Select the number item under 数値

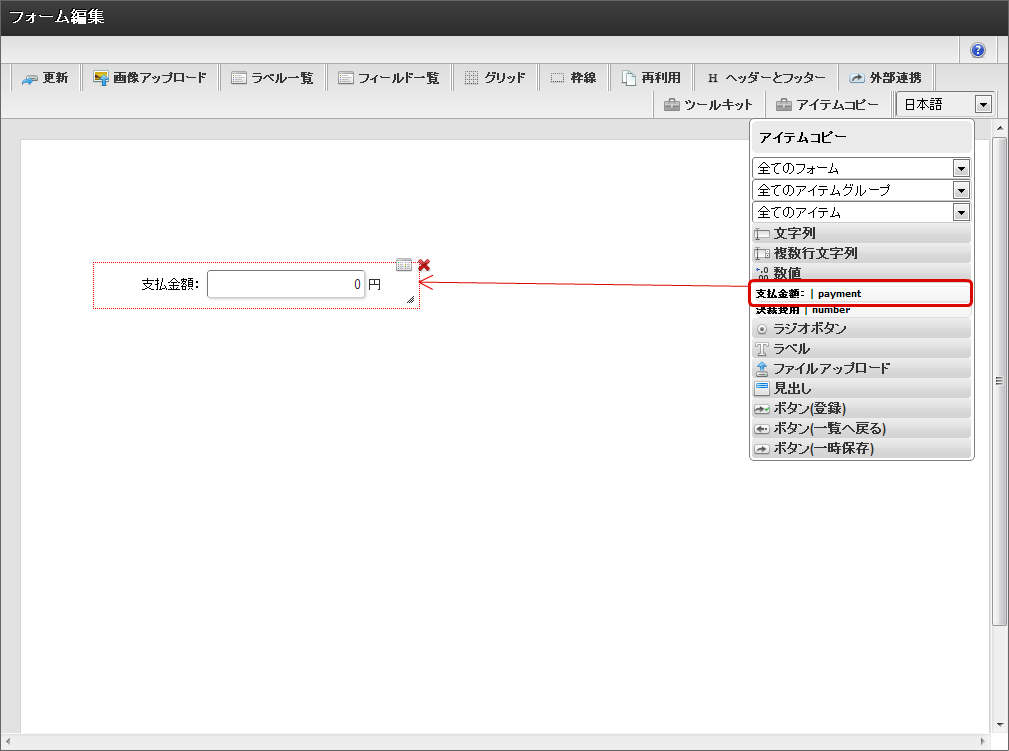(x=861, y=311)
